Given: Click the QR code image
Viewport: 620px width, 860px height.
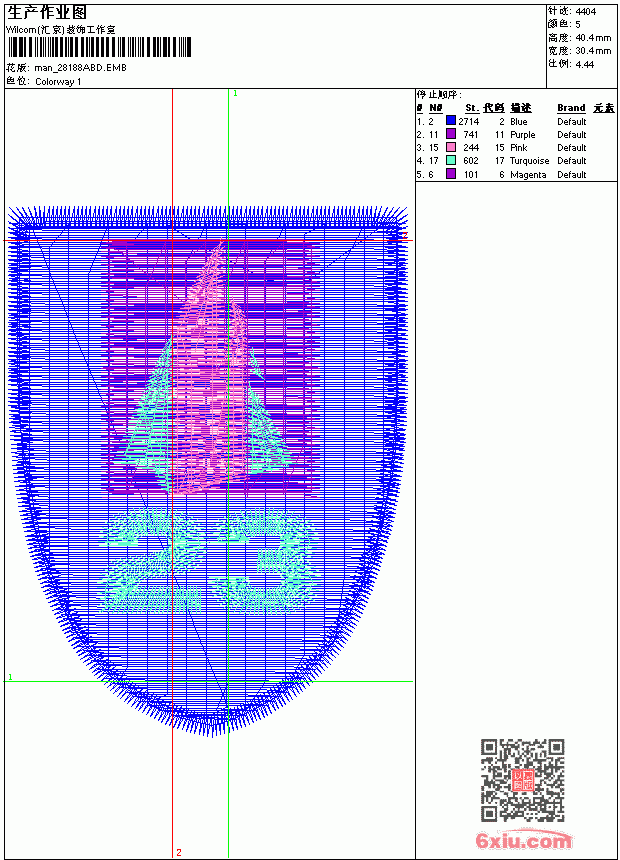Looking at the screenshot, I should [x=523, y=779].
